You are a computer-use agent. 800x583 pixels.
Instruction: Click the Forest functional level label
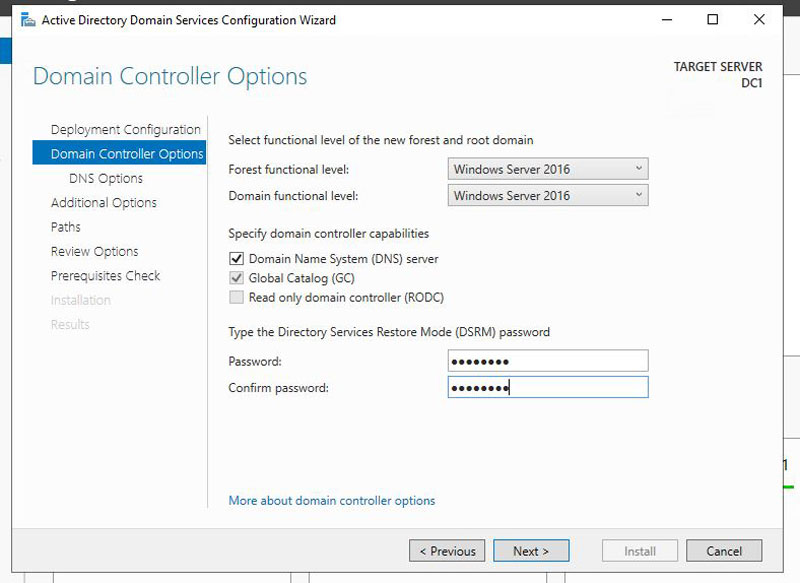[x=289, y=169]
